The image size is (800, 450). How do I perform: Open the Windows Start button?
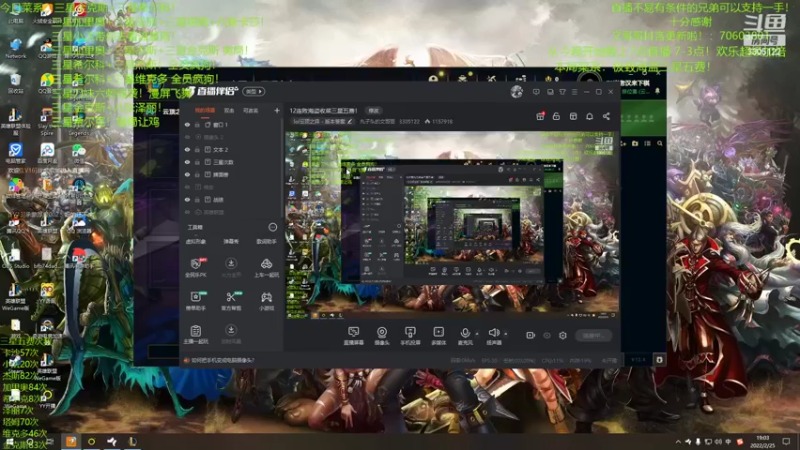coord(9,442)
